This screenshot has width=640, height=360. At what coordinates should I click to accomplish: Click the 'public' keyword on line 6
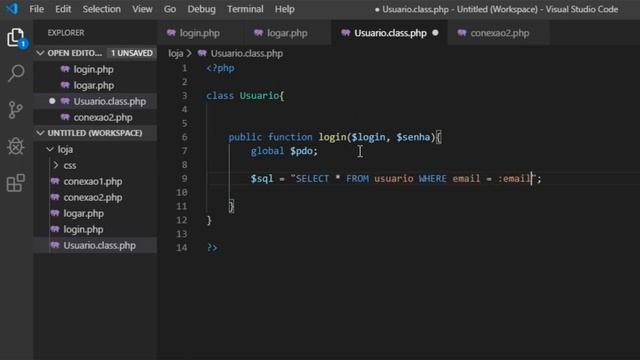(x=245, y=137)
